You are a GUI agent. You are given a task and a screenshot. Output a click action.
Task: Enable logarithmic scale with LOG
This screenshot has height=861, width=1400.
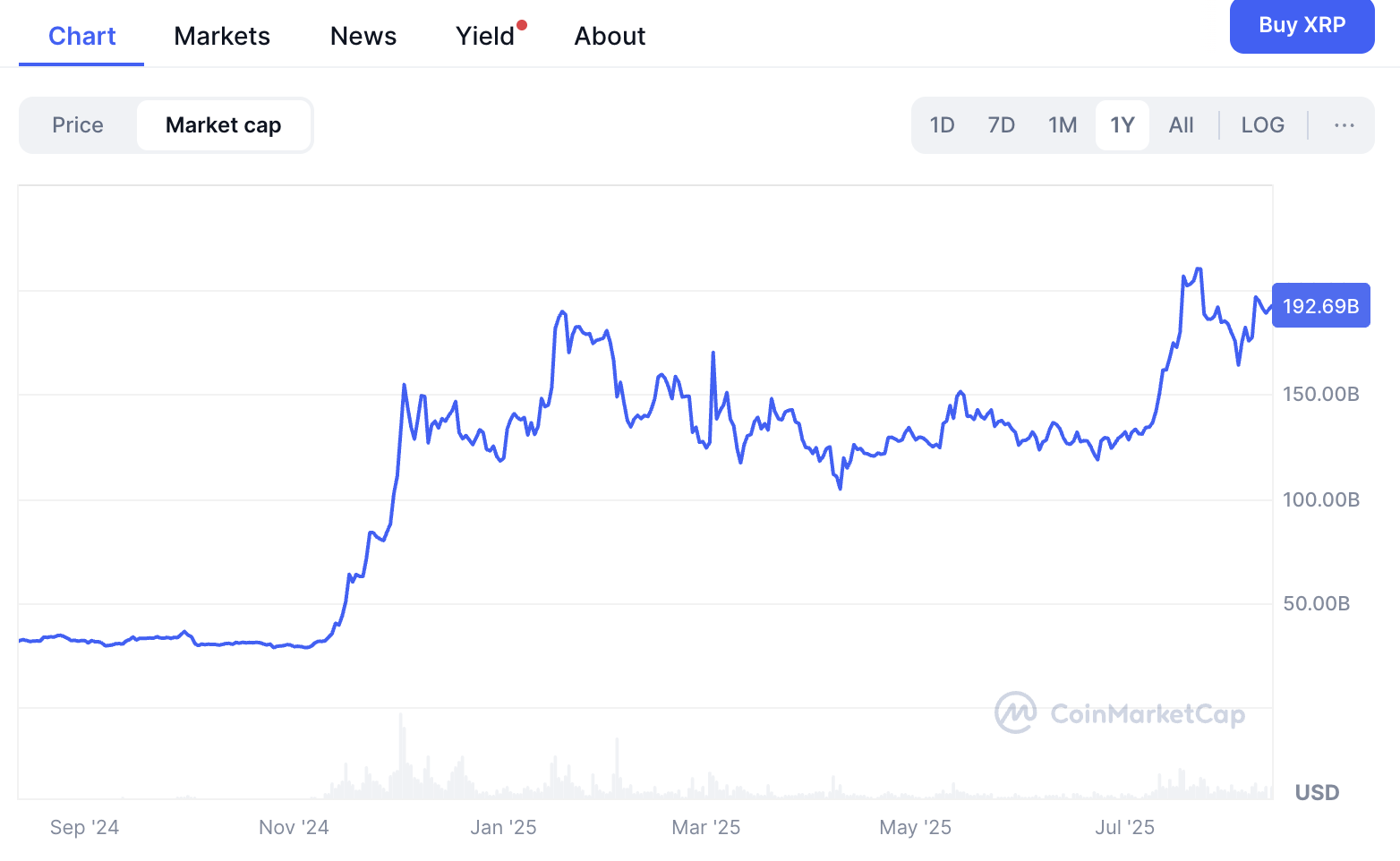click(x=1262, y=125)
